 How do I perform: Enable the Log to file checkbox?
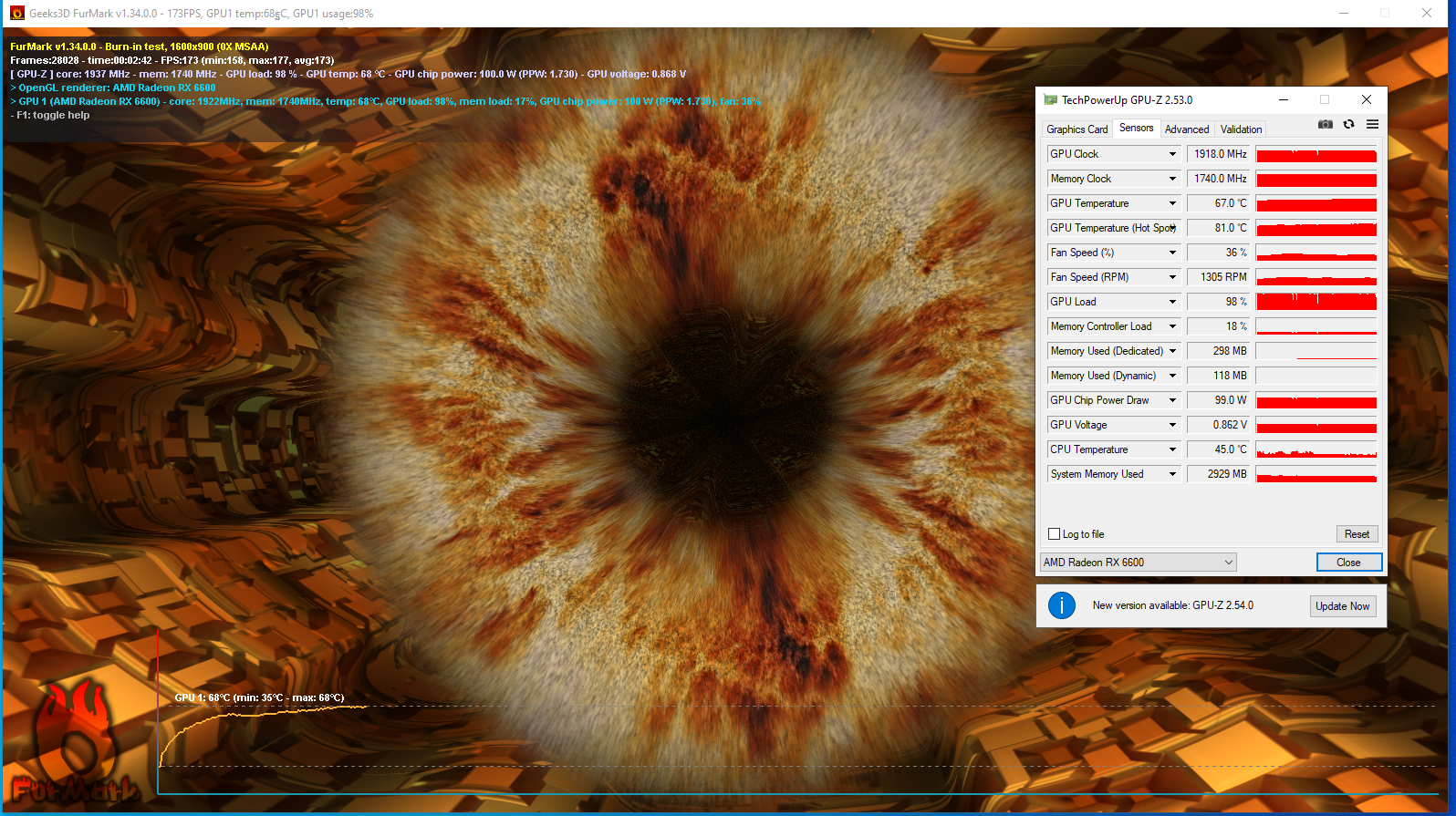(1055, 534)
